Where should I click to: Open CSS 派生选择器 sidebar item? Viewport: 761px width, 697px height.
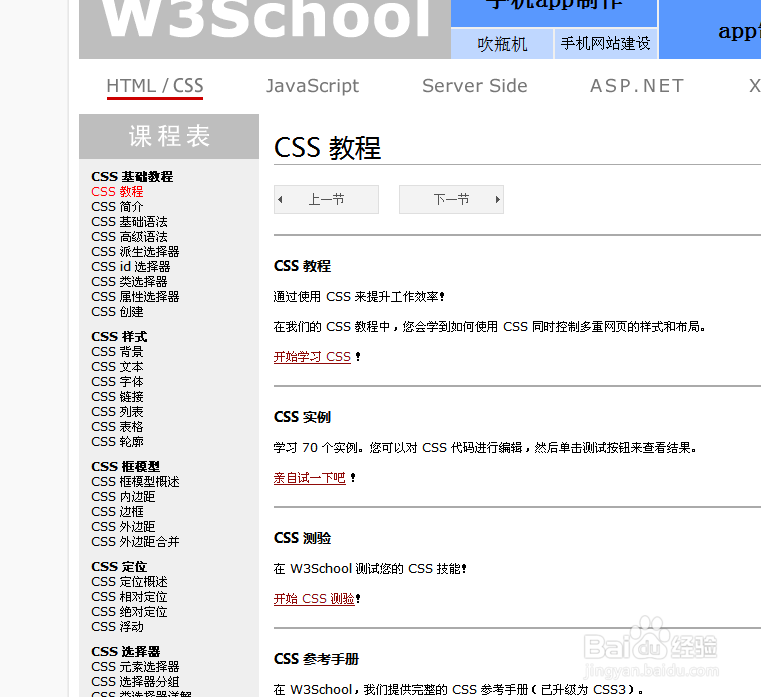(x=135, y=252)
